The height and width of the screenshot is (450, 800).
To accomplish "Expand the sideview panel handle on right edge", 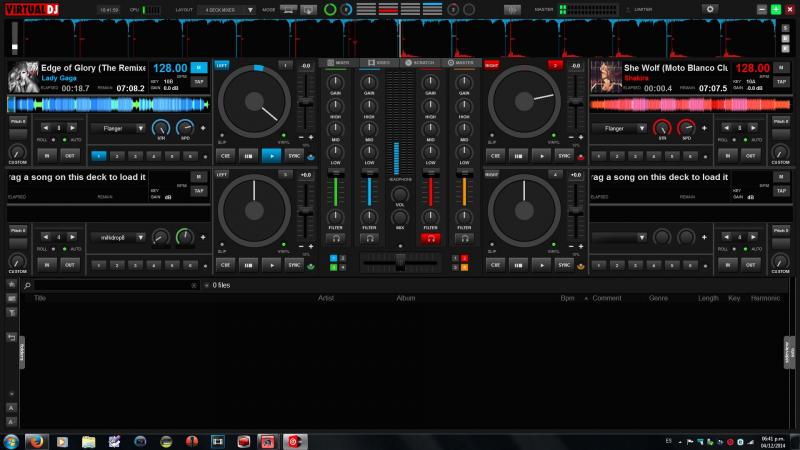I will point(789,352).
